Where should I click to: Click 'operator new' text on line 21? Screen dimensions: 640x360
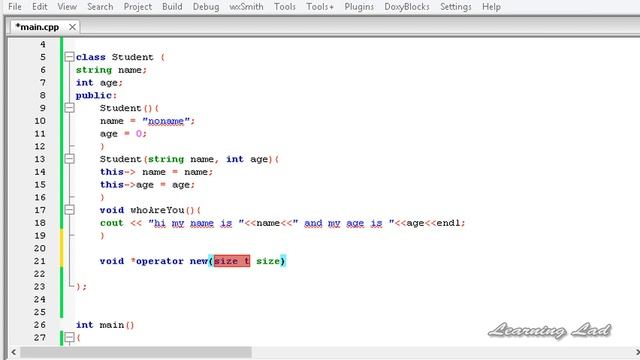172,261
